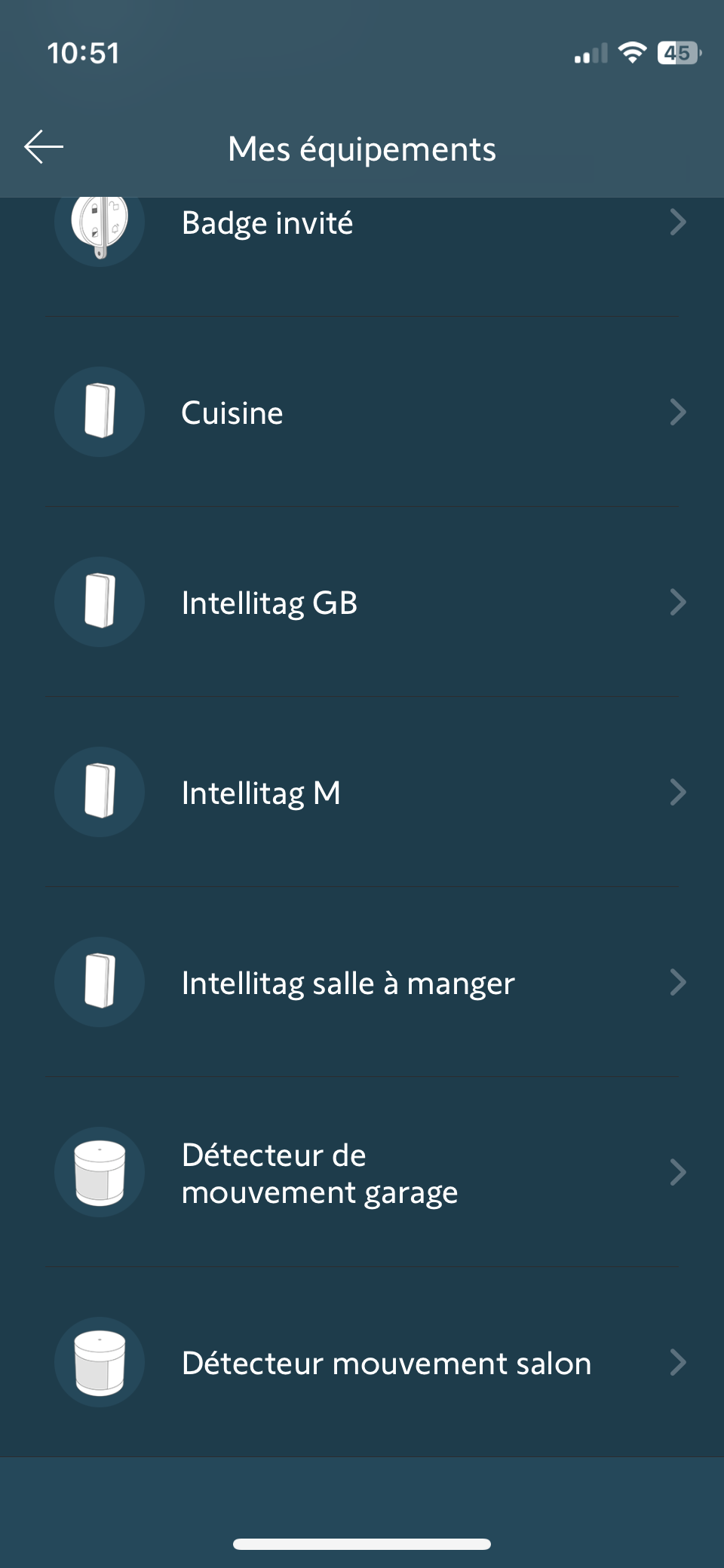Select the Cuisine equipment entry
Screen dimensions: 724x1568
click(232, 413)
